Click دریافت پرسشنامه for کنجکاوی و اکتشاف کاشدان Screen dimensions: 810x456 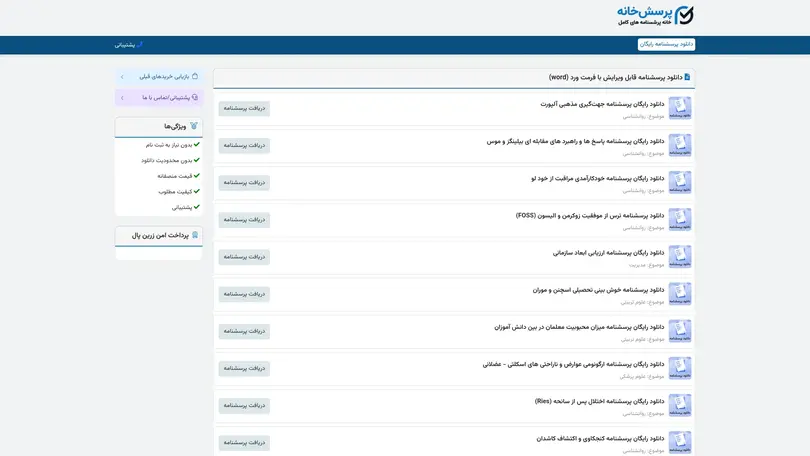pos(244,443)
